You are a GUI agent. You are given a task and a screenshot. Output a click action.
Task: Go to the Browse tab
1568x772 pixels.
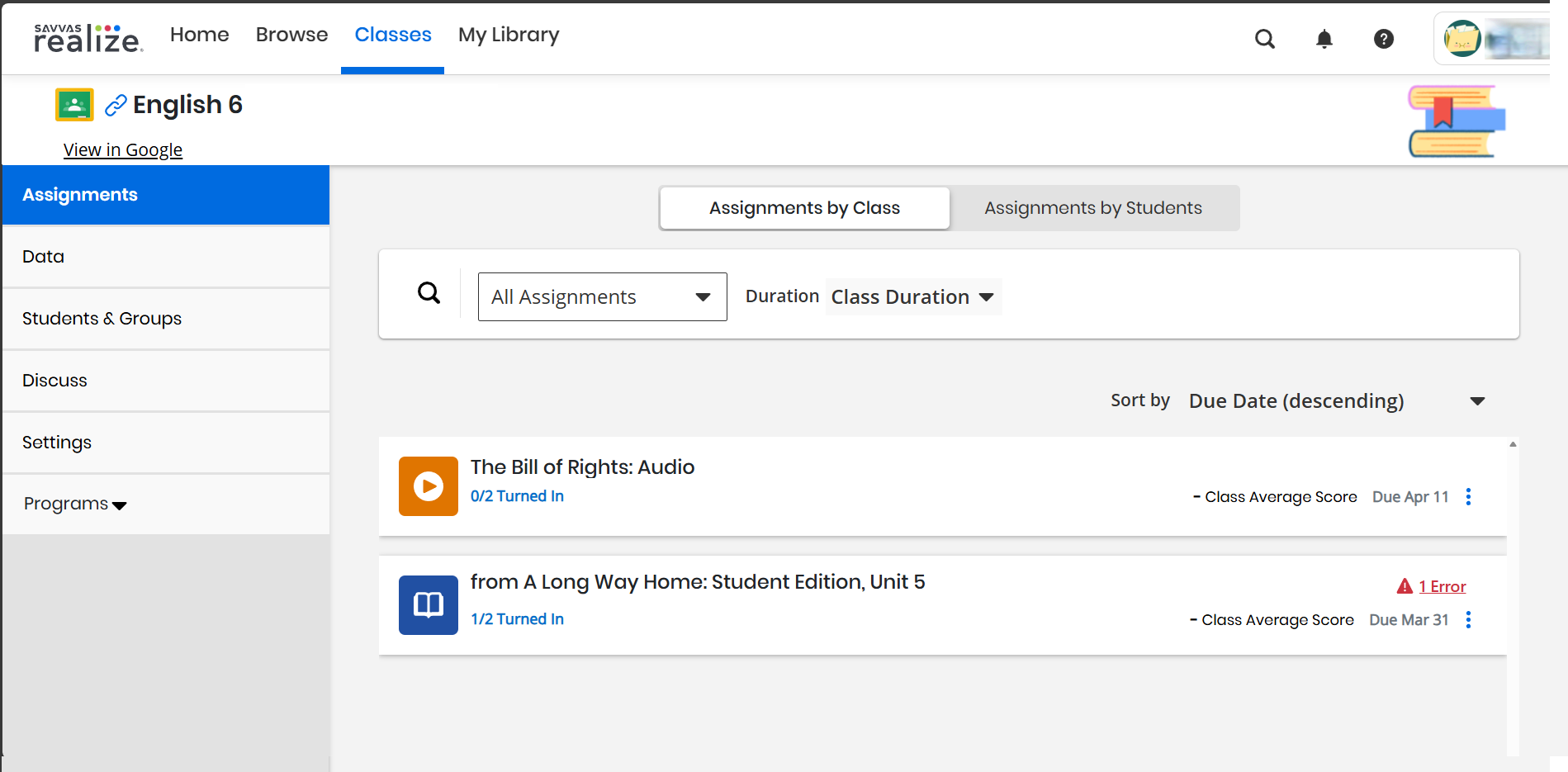(x=292, y=35)
